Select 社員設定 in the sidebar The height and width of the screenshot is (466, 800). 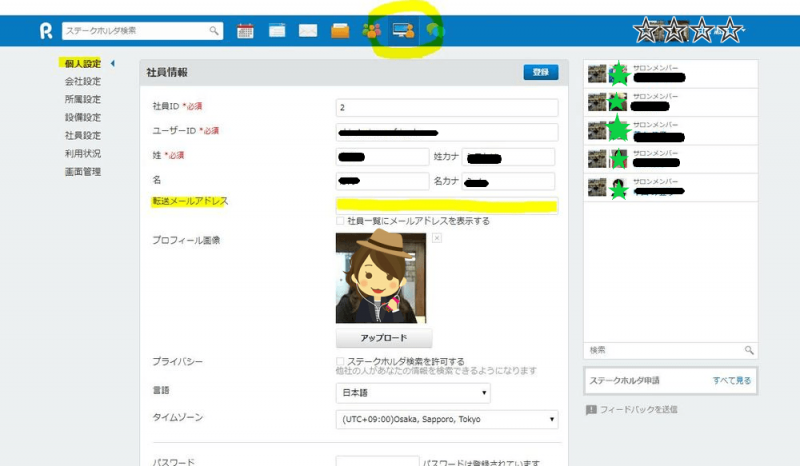tap(83, 135)
